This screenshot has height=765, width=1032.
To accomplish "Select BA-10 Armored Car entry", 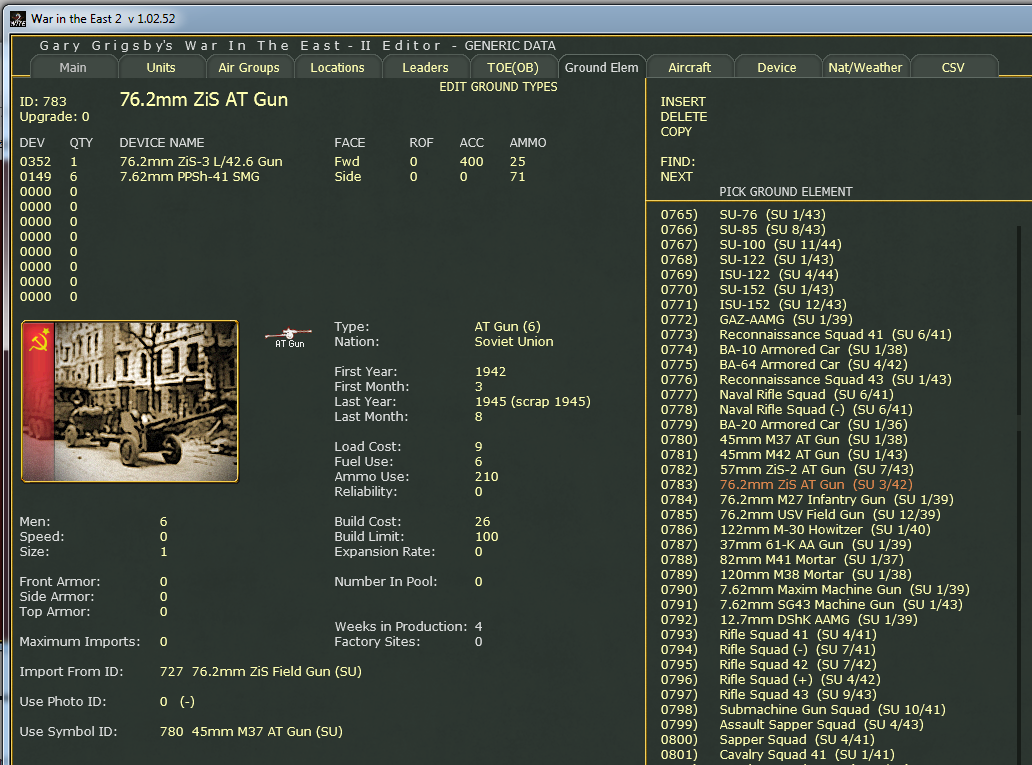I will click(x=813, y=350).
